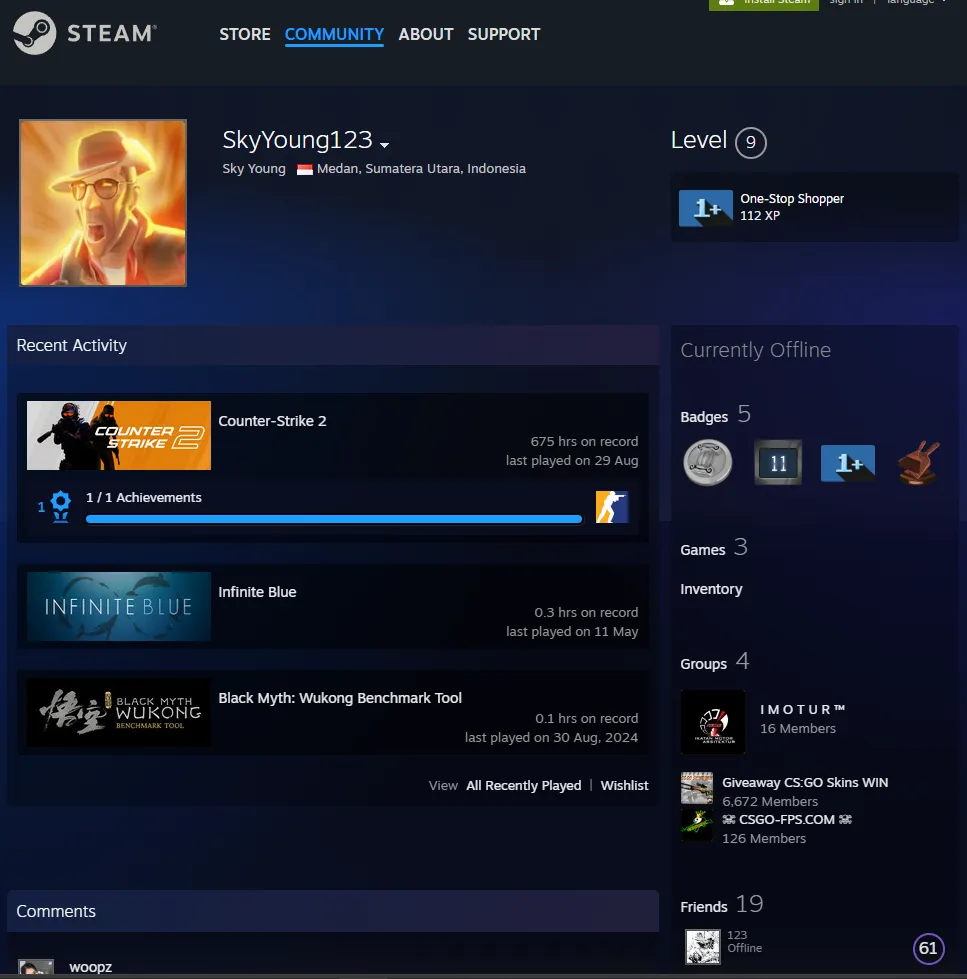Viewport: 967px width, 979px height.
Task: Click the silver coin badge icon
Action: pos(707,463)
